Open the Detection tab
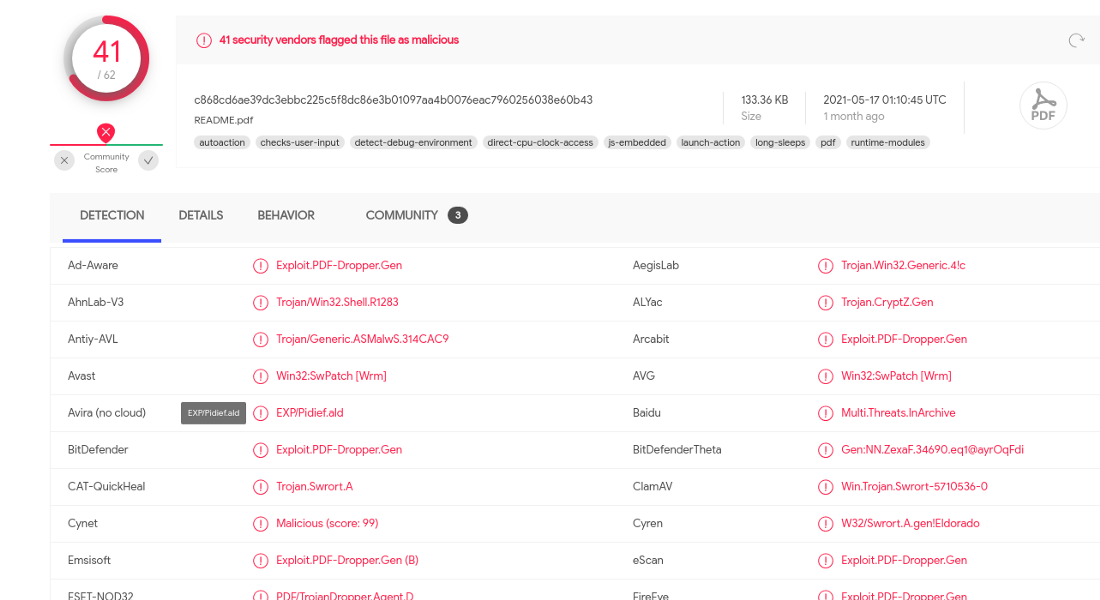1100x600 pixels. click(112, 215)
